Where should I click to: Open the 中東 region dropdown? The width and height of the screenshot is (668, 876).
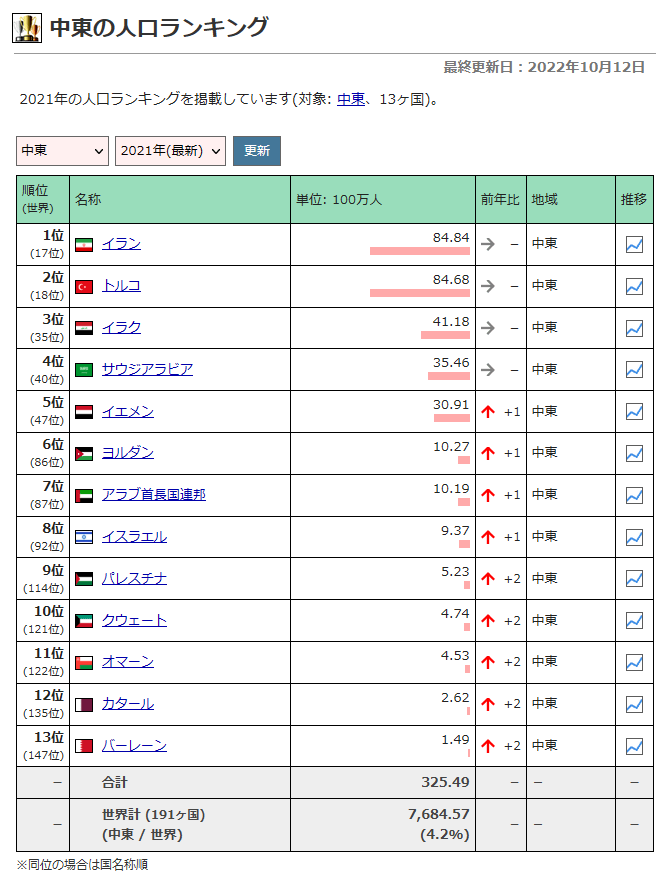click(62, 151)
